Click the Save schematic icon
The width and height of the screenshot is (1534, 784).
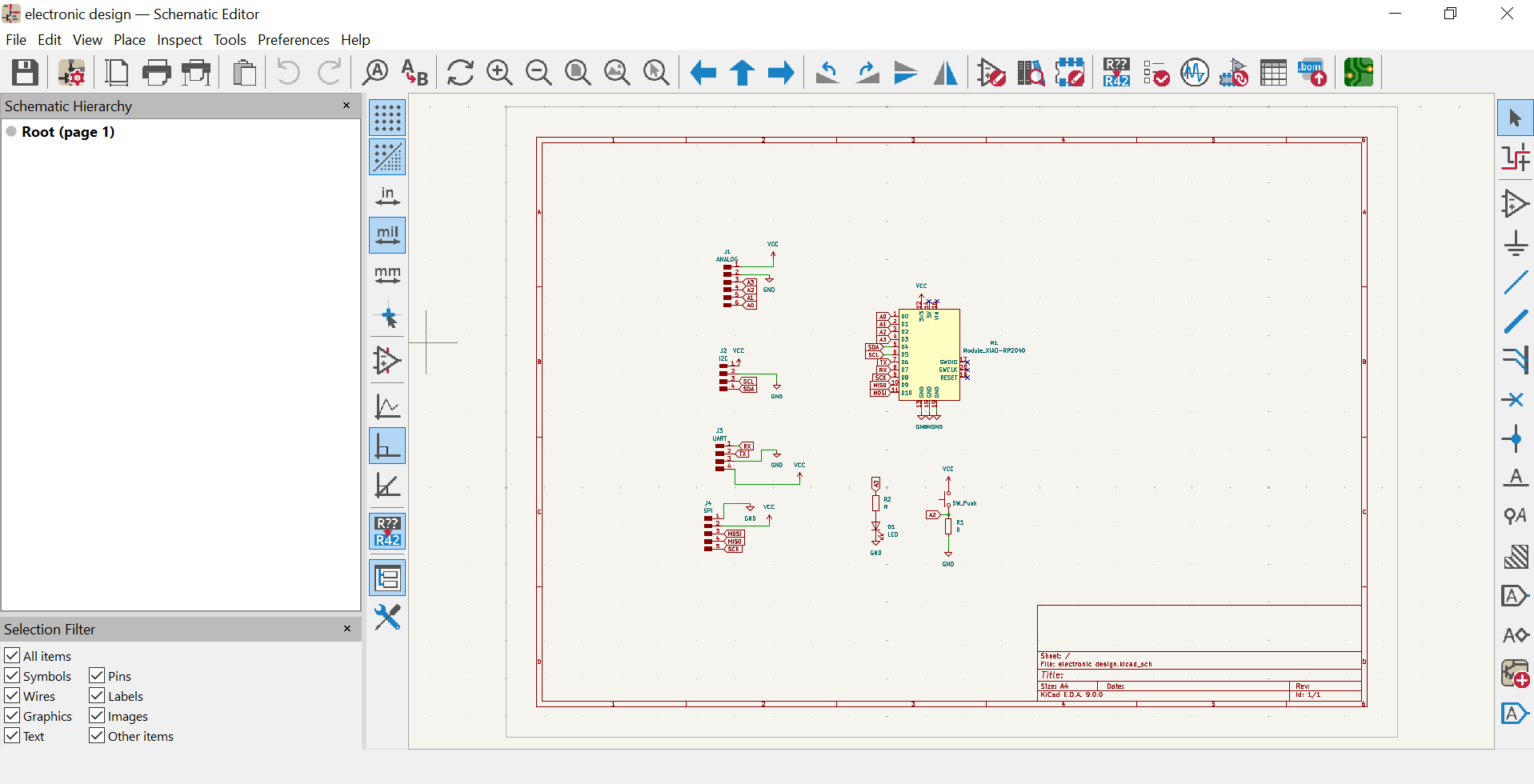26,73
